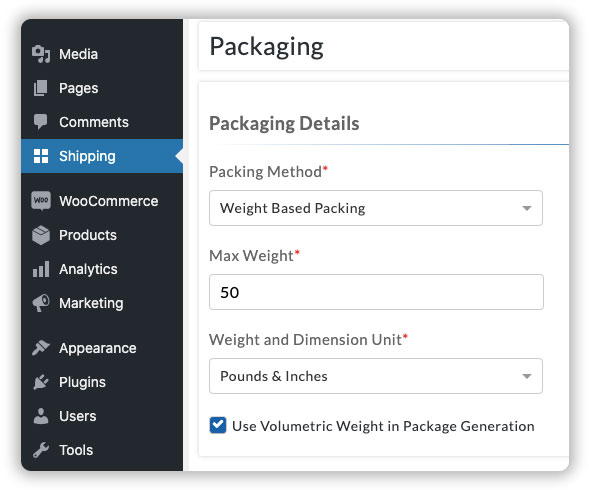This screenshot has height=490, width=589.
Task: Click the Analytics bar chart icon
Action: tap(41, 269)
